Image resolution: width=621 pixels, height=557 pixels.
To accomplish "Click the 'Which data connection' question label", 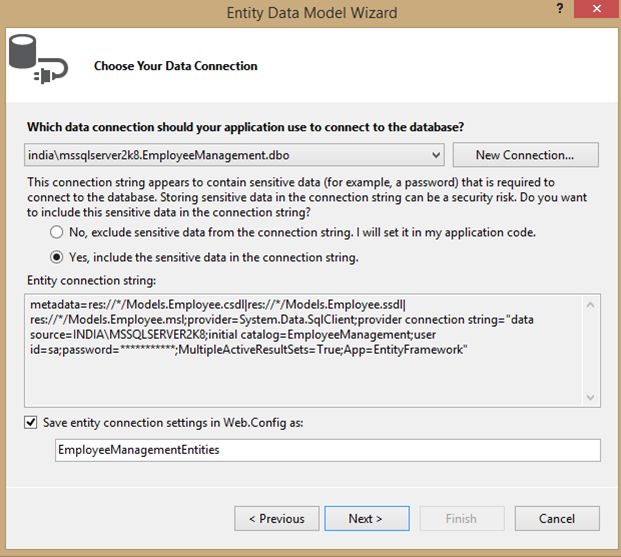I will coord(245,127).
